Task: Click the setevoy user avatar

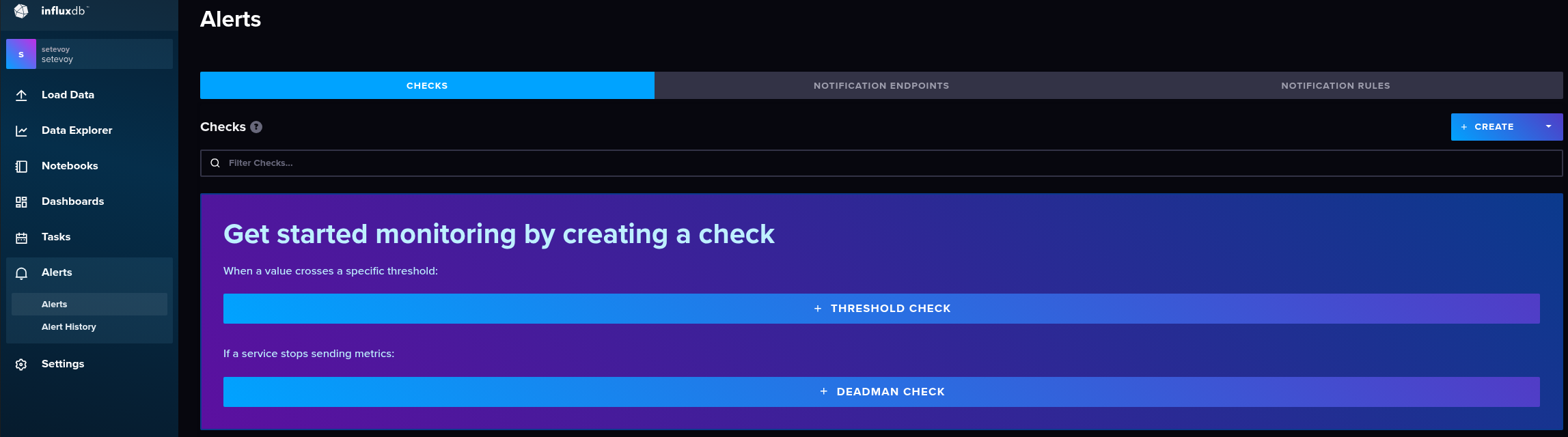Action: coord(21,54)
